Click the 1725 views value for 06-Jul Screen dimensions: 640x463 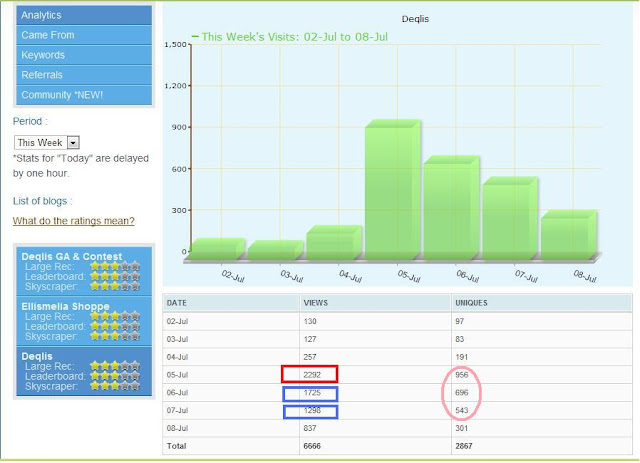pyautogui.click(x=312, y=393)
